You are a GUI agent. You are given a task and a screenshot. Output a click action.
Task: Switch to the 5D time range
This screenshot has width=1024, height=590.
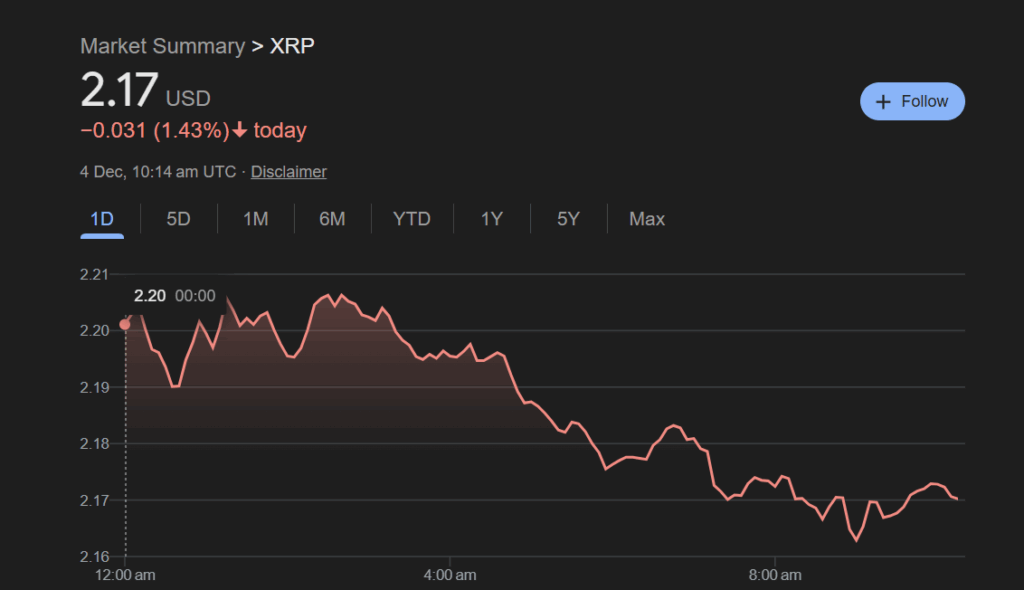178,219
